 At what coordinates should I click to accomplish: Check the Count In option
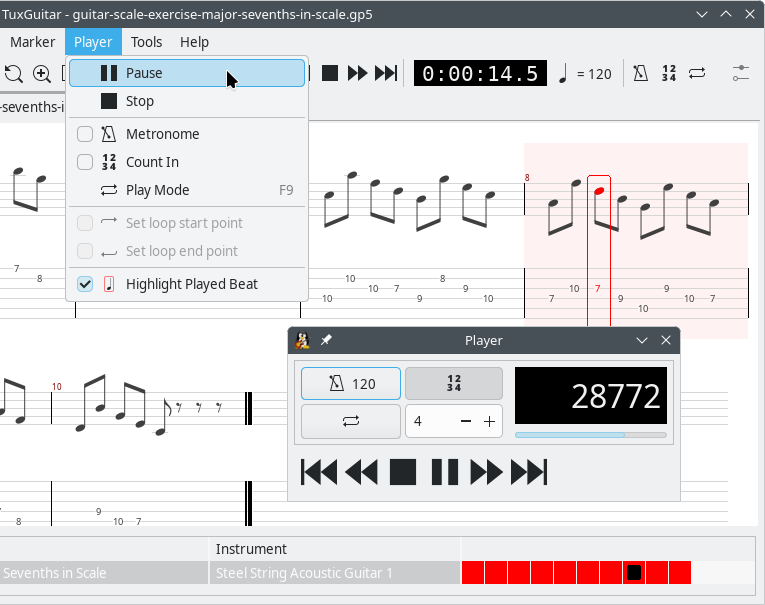(85, 162)
